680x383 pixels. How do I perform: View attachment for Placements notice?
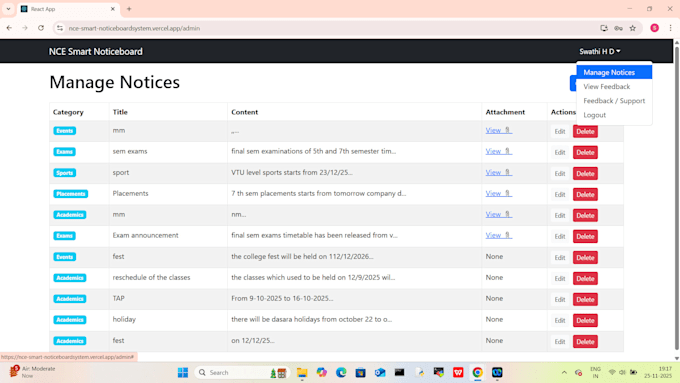498,193
